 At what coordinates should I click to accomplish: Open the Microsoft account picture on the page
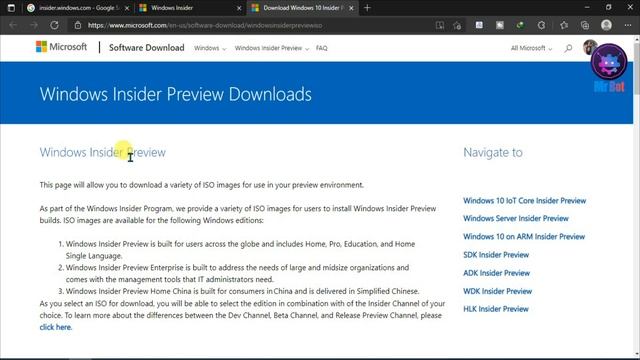tap(590, 47)
